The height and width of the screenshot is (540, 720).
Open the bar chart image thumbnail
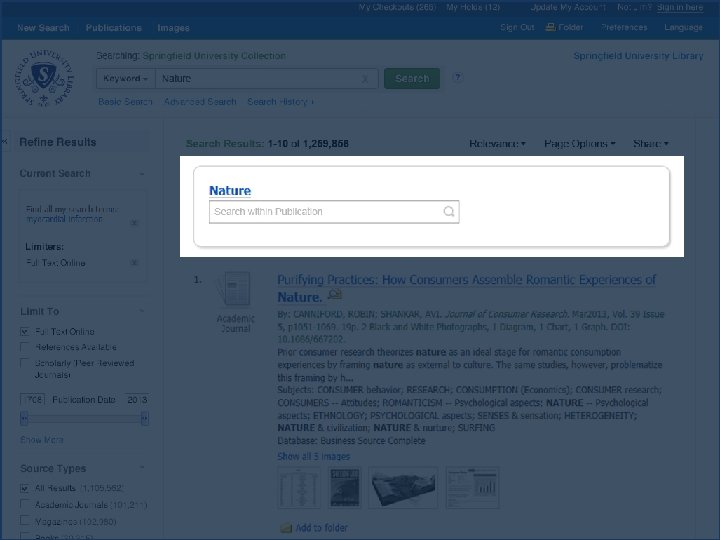pyautogui.click(x=472, y=488)
